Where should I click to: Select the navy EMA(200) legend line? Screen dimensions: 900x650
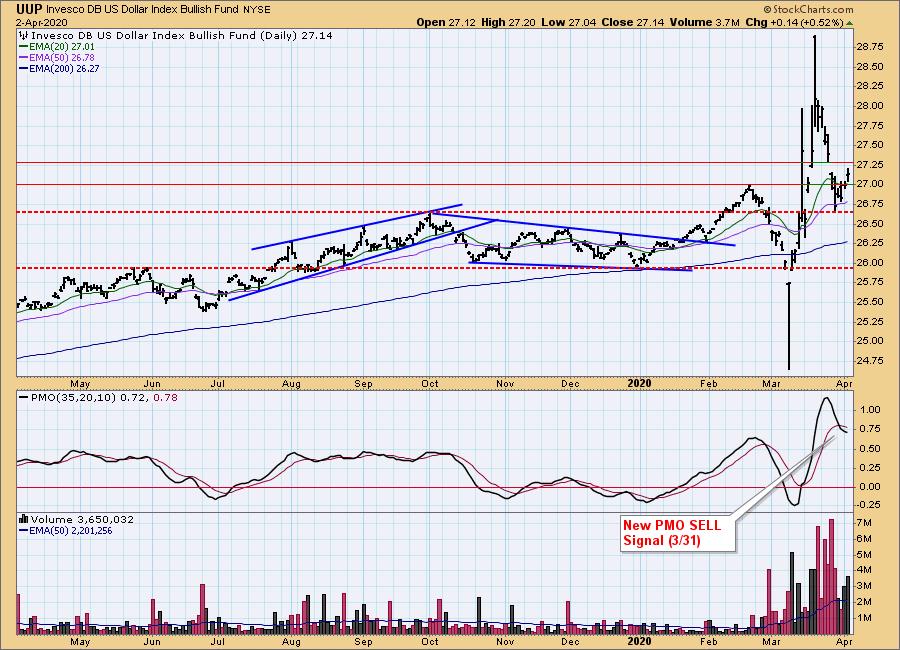(x=23, y=68)
